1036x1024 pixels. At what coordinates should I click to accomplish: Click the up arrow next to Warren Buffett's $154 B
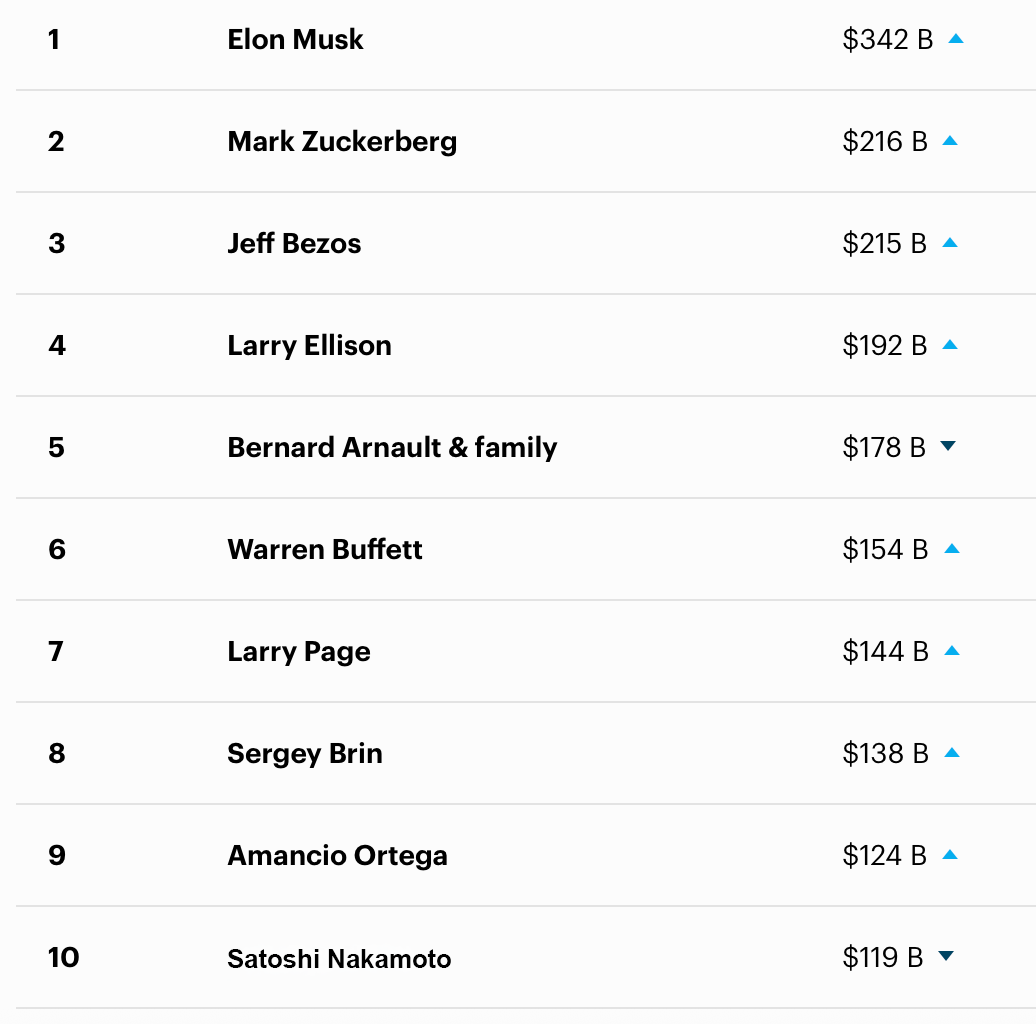pos(951,549)
